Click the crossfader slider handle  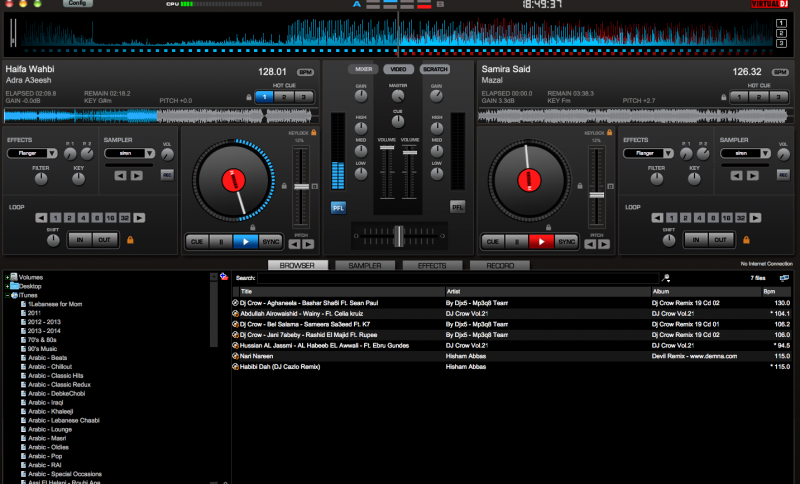(398, 234)
